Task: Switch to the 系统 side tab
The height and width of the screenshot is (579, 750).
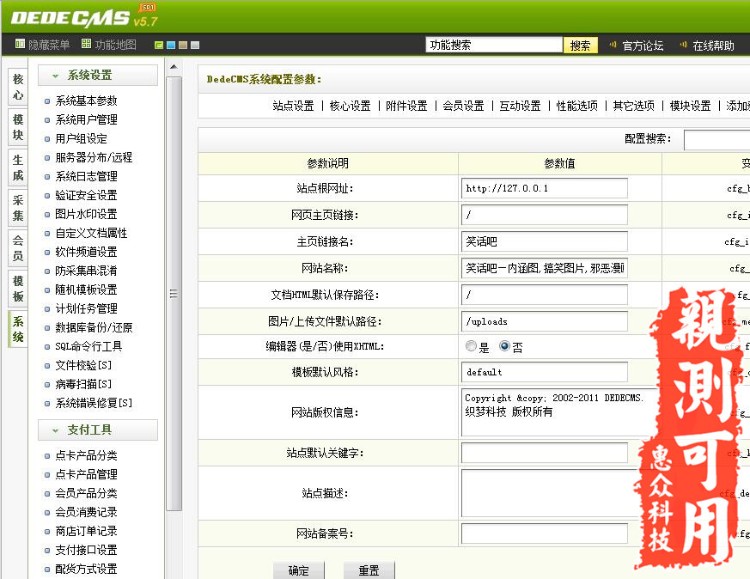Action: coord(18,329)
